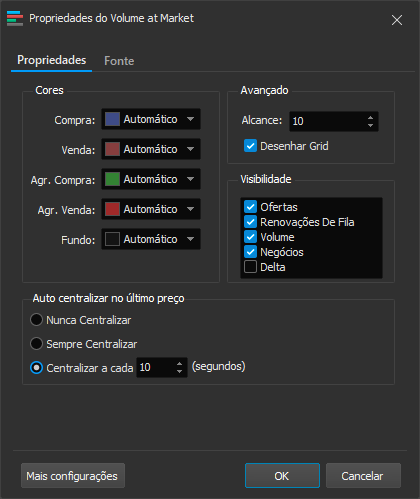Click the Agr. Compra green swatch
This screenshot has width=420, height=499.
pos(112,179)
